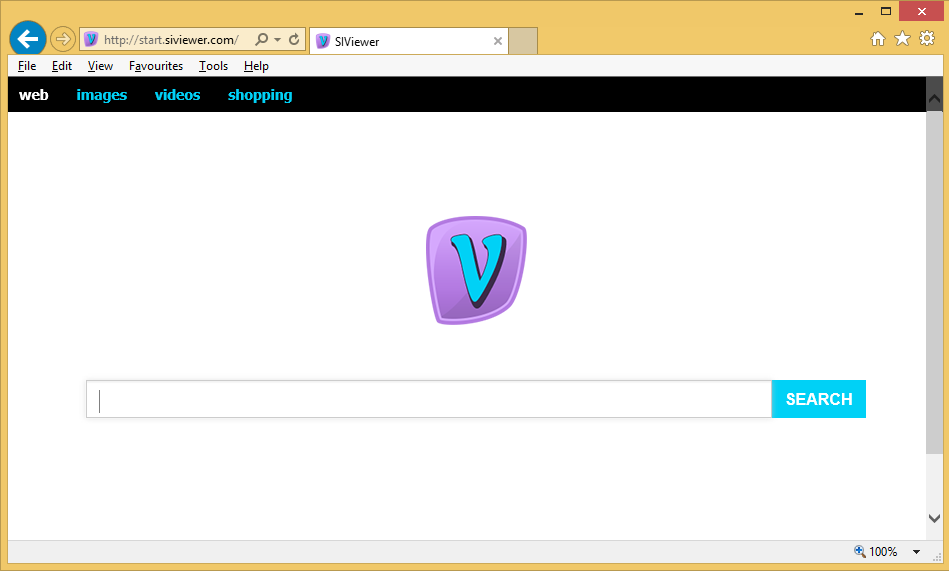Open the zoom level dropdown arrow
The height and width of the screenshot is (571, 949).
point(916,552)
